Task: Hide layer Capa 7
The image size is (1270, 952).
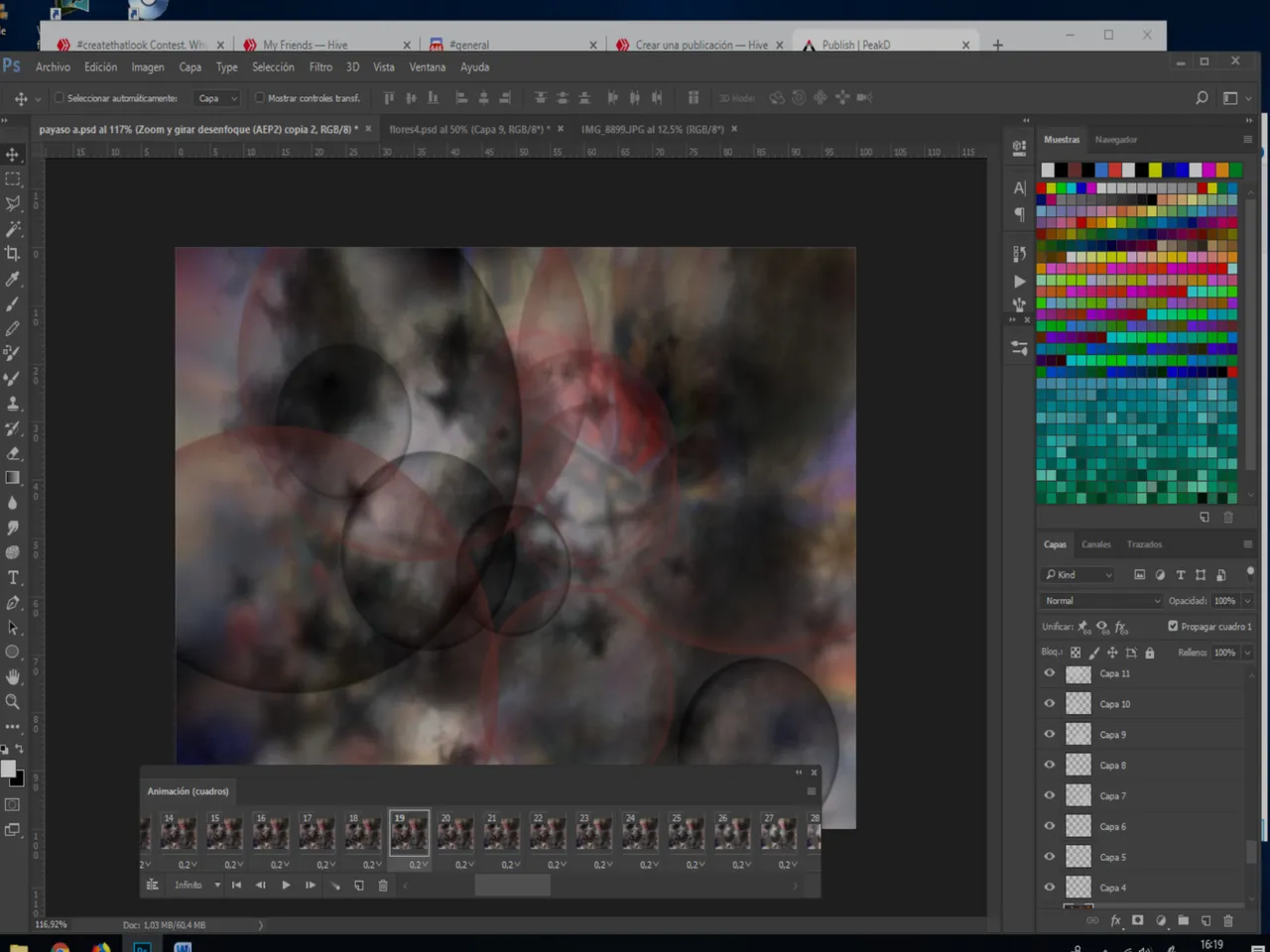Action: [x=1050, y=795]
